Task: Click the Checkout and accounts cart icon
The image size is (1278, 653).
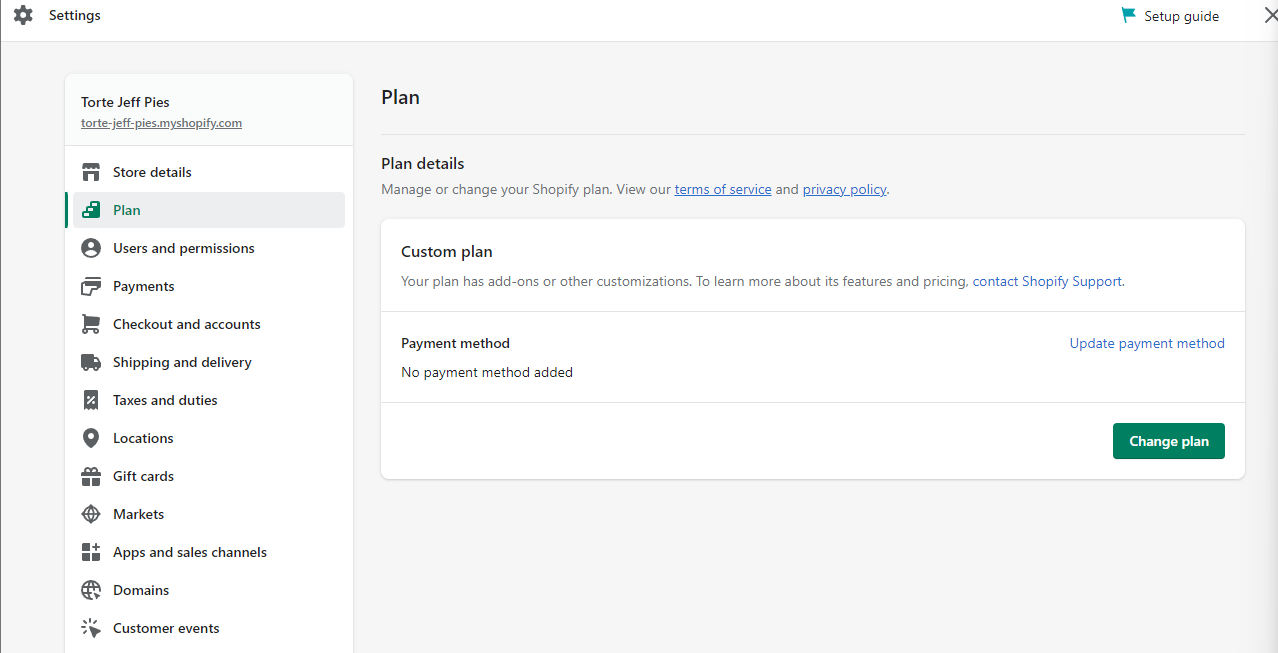Action: (91, 324)
